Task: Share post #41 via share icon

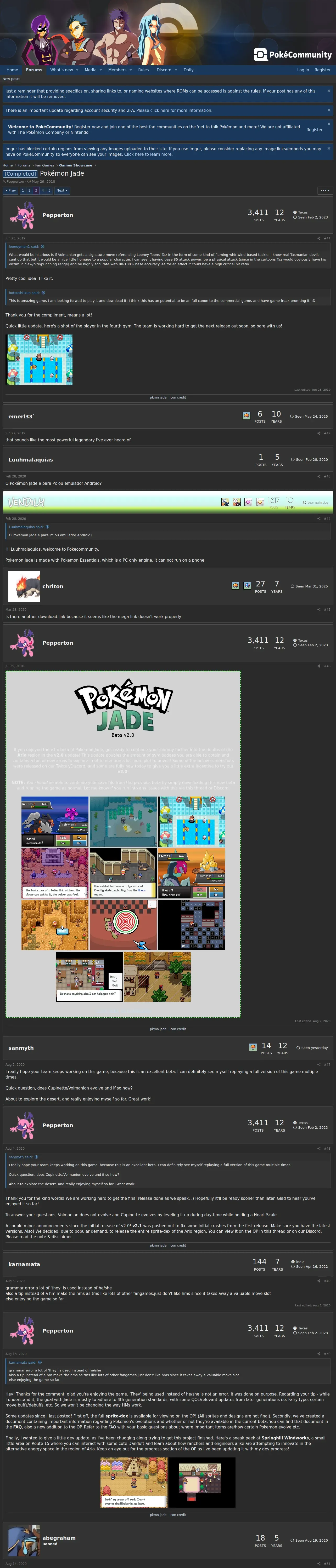Action: [x=319, y=238]
